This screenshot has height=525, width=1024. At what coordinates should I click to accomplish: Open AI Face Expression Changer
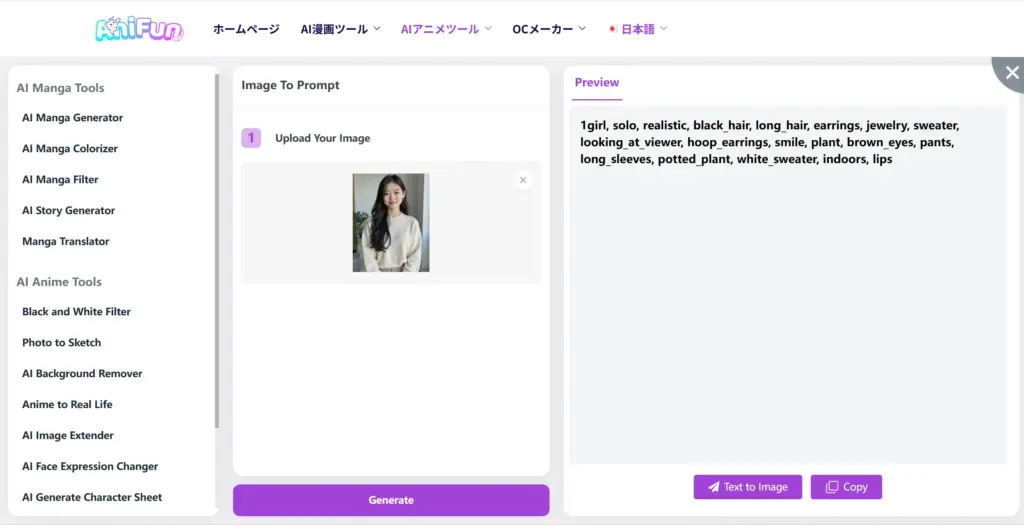click(x=90, y=466)
